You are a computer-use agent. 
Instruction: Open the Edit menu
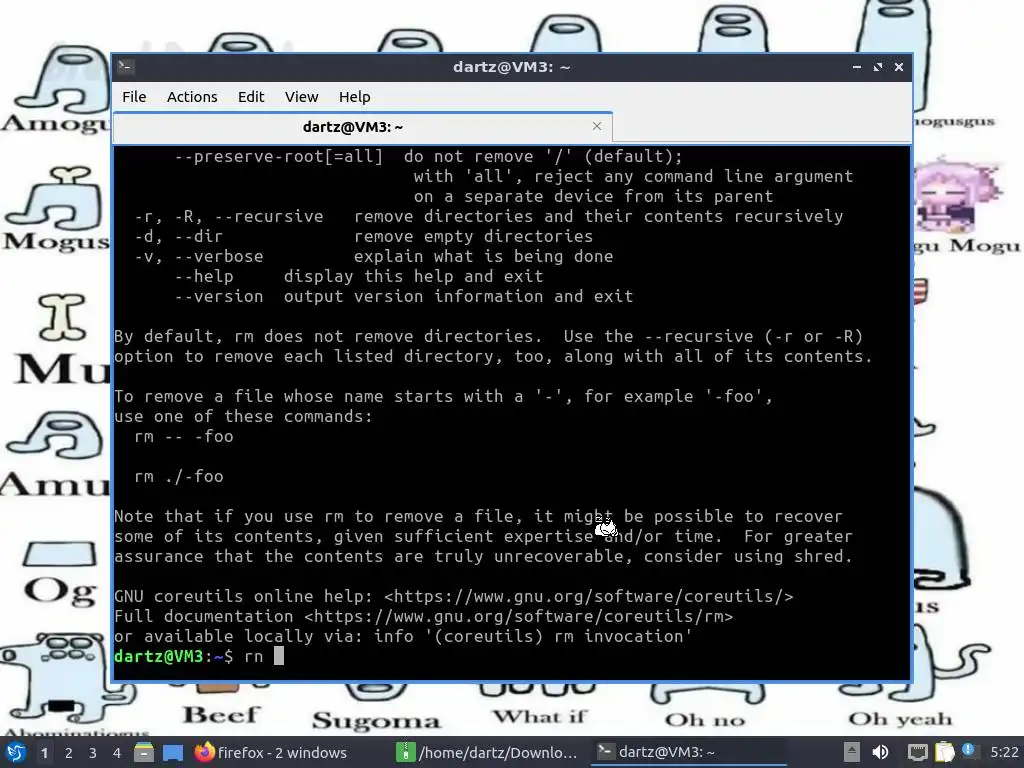tap(251, 97)
